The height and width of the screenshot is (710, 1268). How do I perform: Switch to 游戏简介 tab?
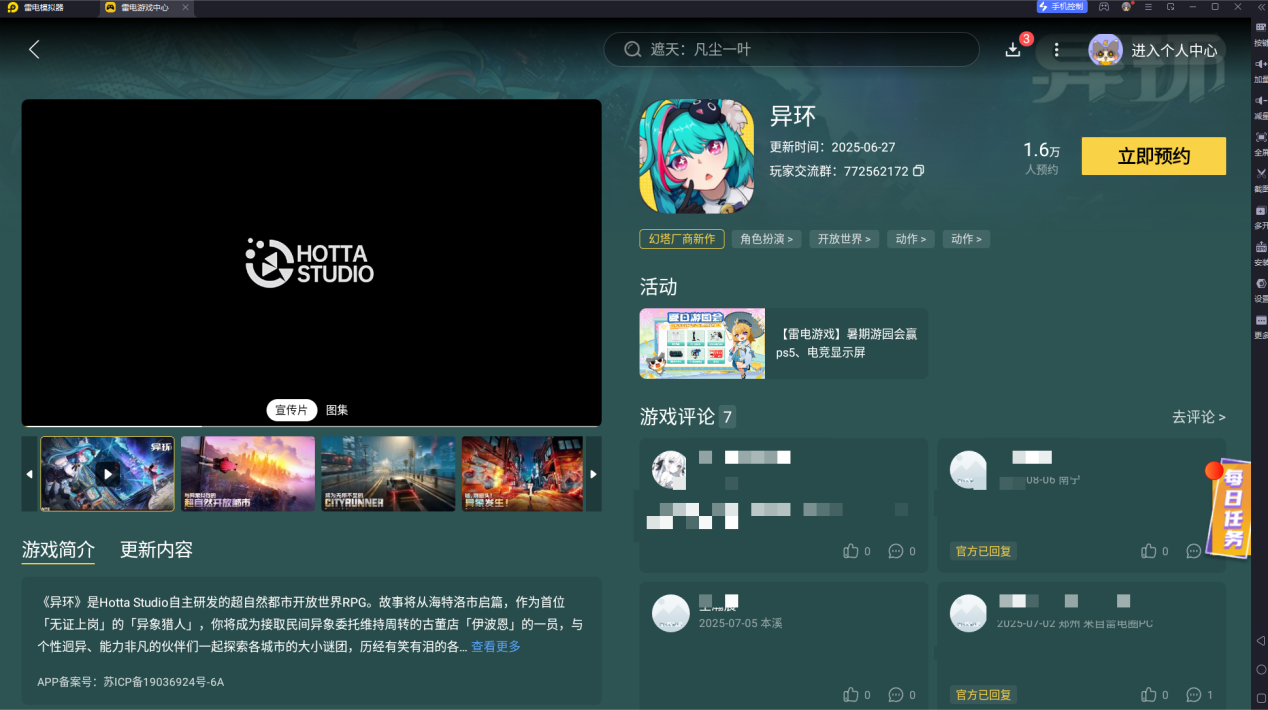(x=58, y=549)
